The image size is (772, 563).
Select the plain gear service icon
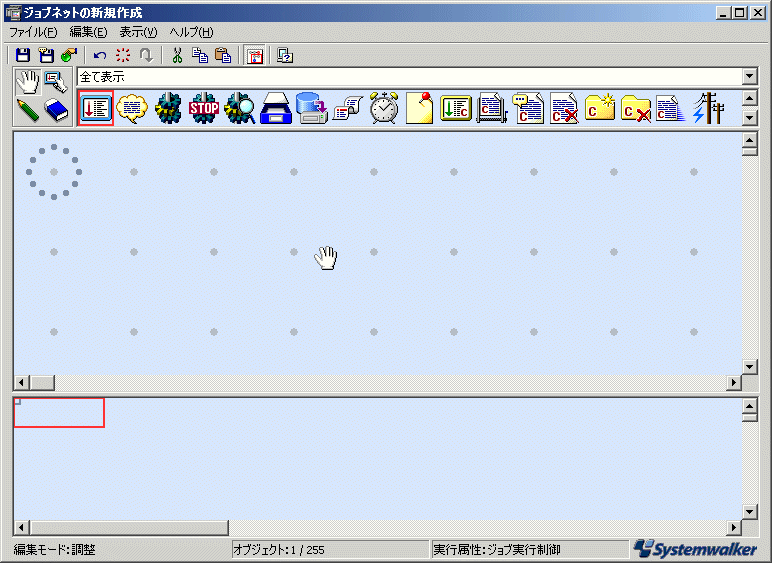tap(168, 108)
